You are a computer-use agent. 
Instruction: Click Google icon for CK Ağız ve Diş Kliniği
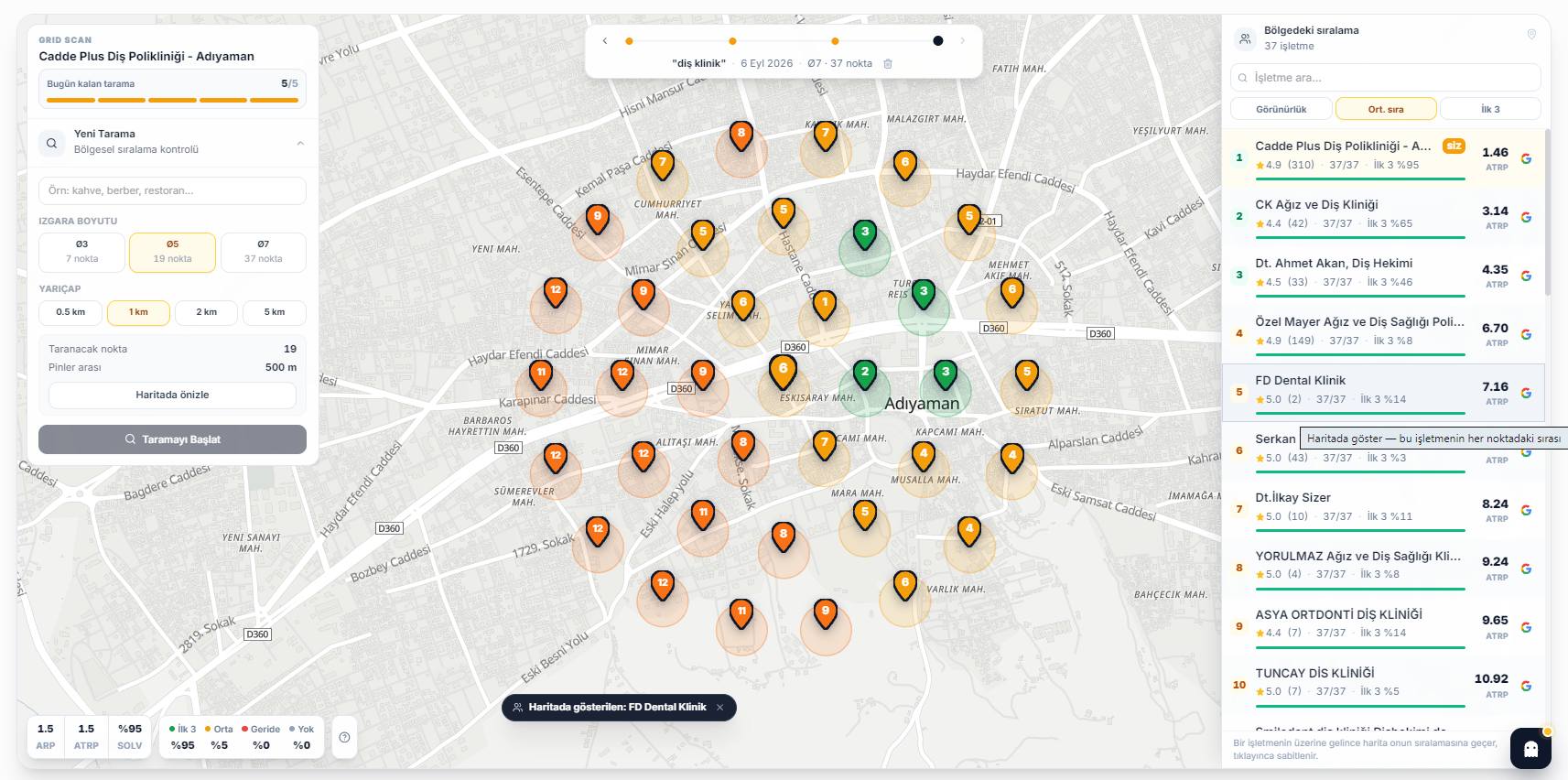point(1526,217)
